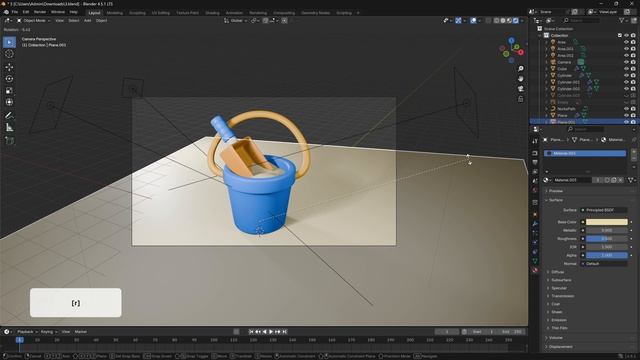Click the outliner filter funnel icon
Screen dimensions: 640x360
(x=622, y=20)
